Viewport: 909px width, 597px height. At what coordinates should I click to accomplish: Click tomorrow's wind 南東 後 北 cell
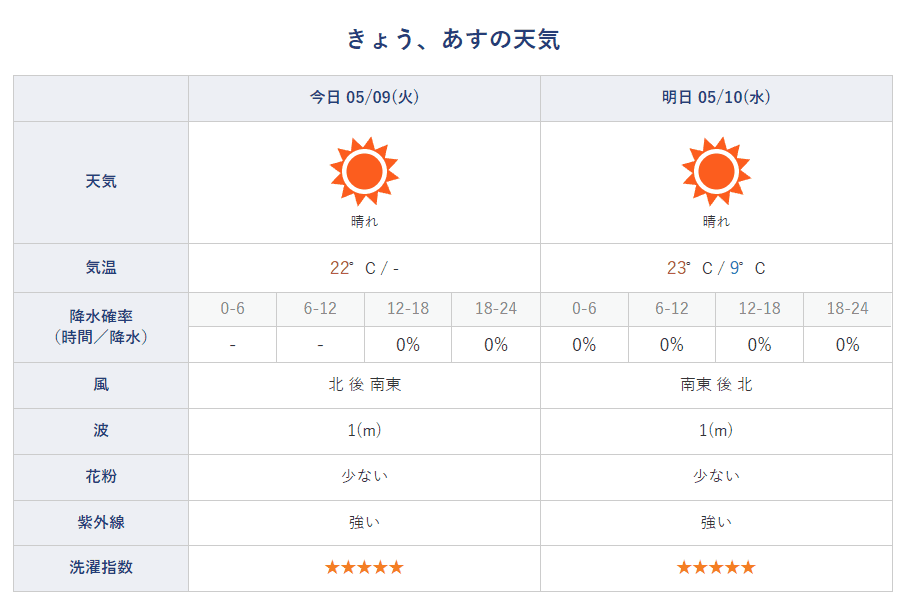(716, 384)
